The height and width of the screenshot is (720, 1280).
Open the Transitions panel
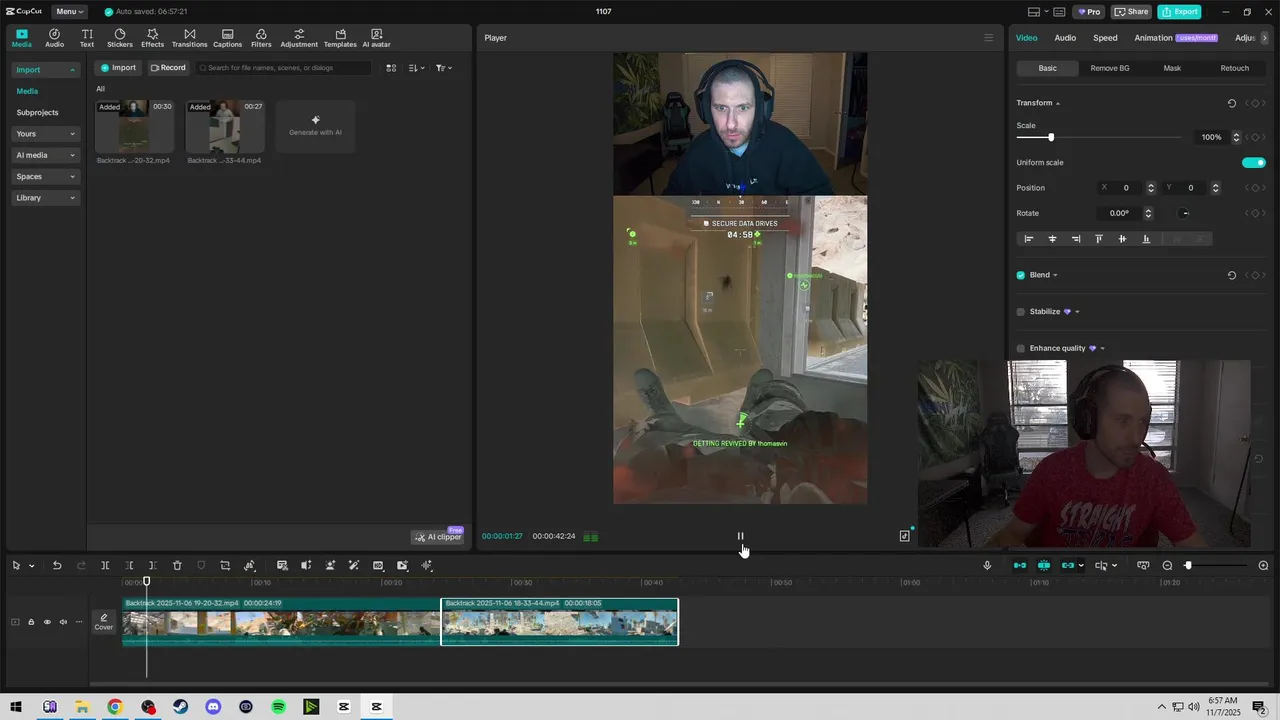pos(189,38)
